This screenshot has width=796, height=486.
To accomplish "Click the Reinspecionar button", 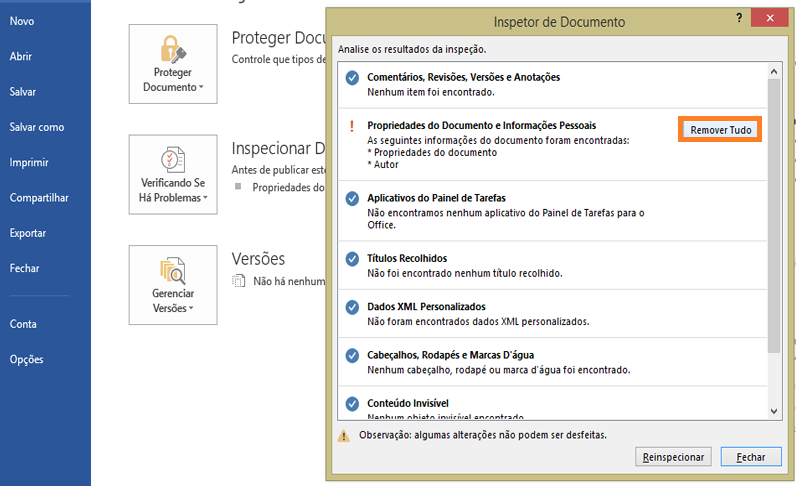I will pyautogui.click(x=673, y=457).
